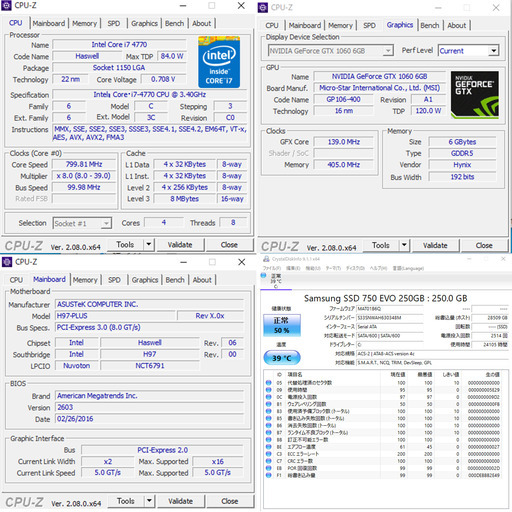Click the 'Intel Core i7 4770' name value

pyautogui.click(x=119, y=45)
